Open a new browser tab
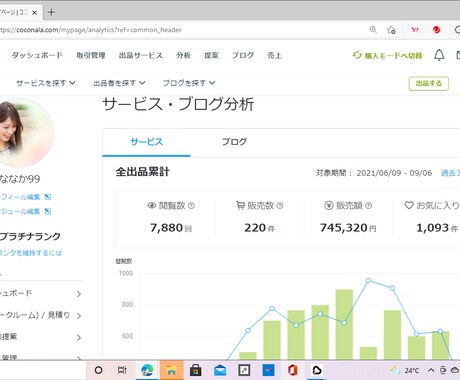Viewport: 460px width, 380px height. [51, 12]
